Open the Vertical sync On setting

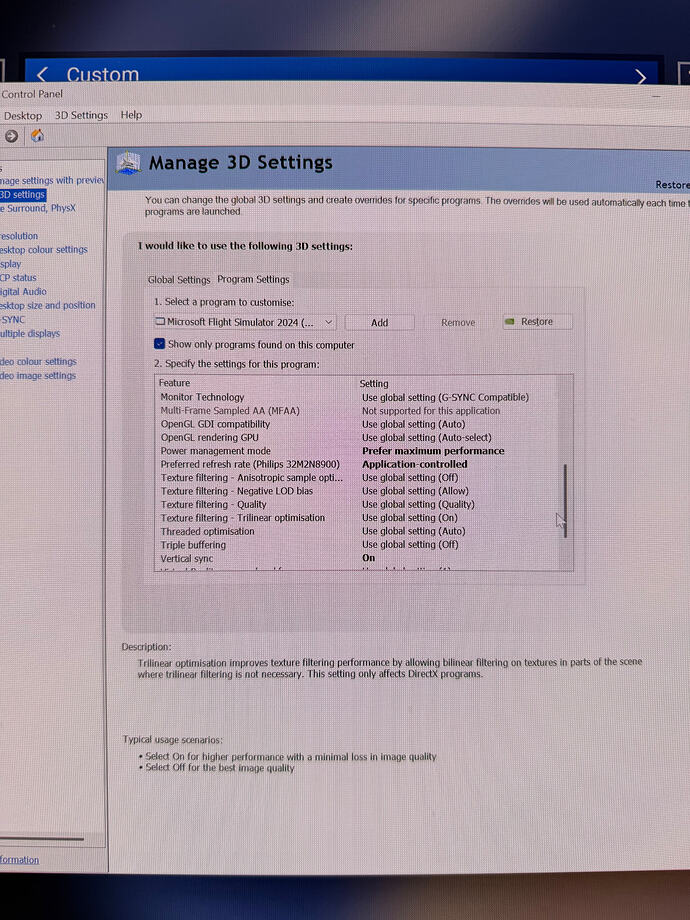pos(368,558)
